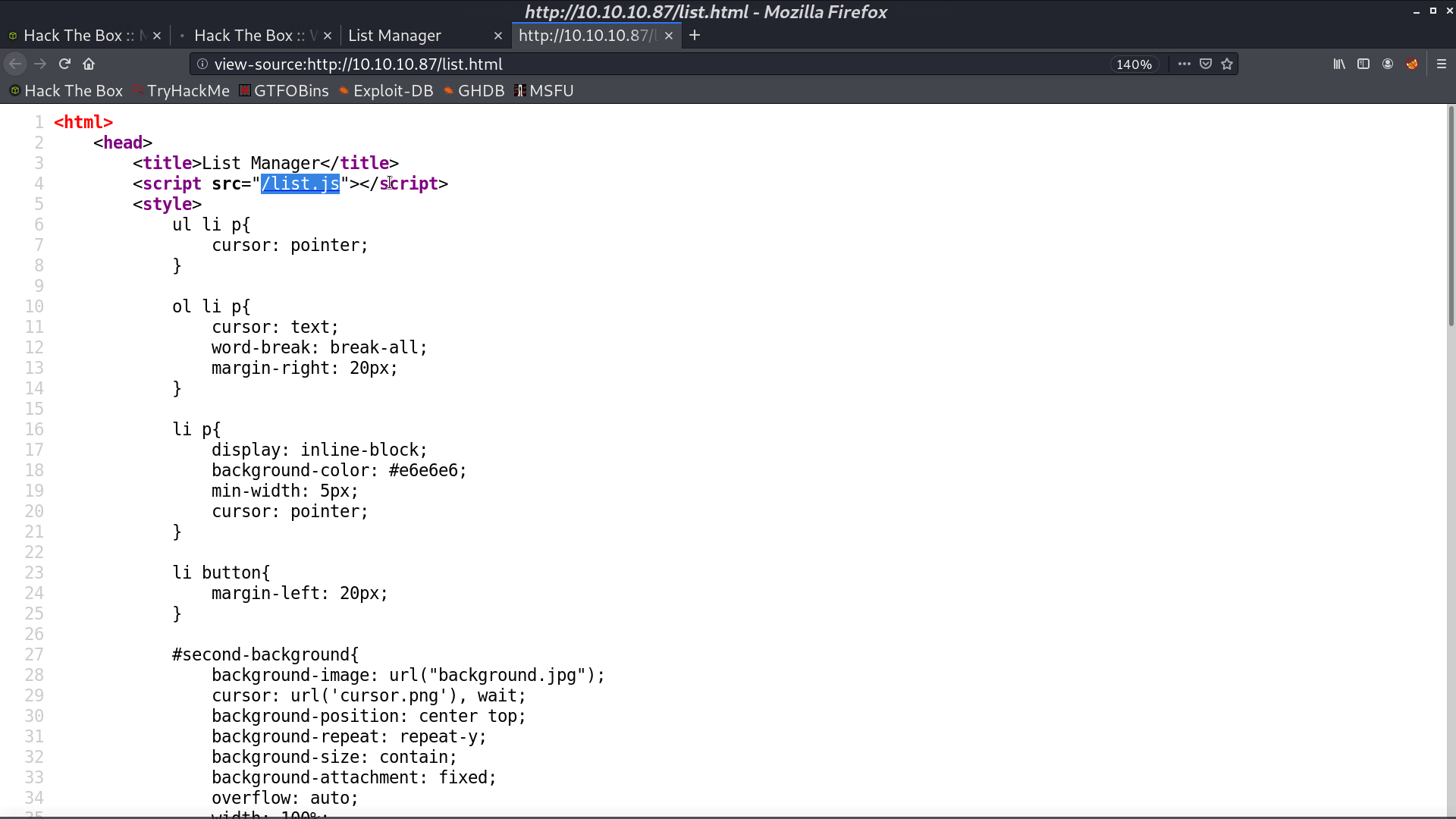
Task: Close the first Hack The Box tab
Action: coord(157,36)
